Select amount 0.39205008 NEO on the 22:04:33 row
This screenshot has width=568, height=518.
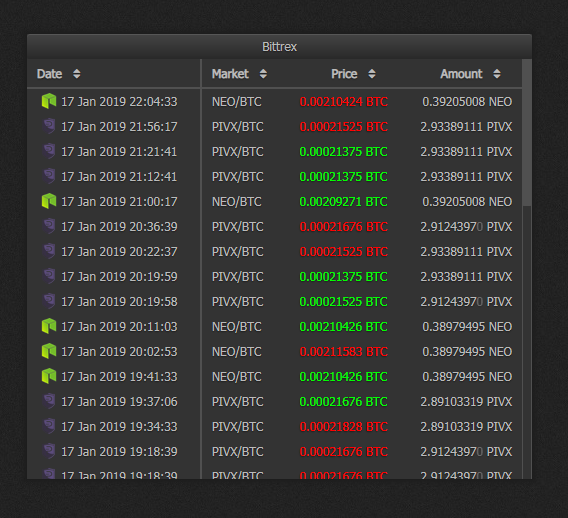467,102
